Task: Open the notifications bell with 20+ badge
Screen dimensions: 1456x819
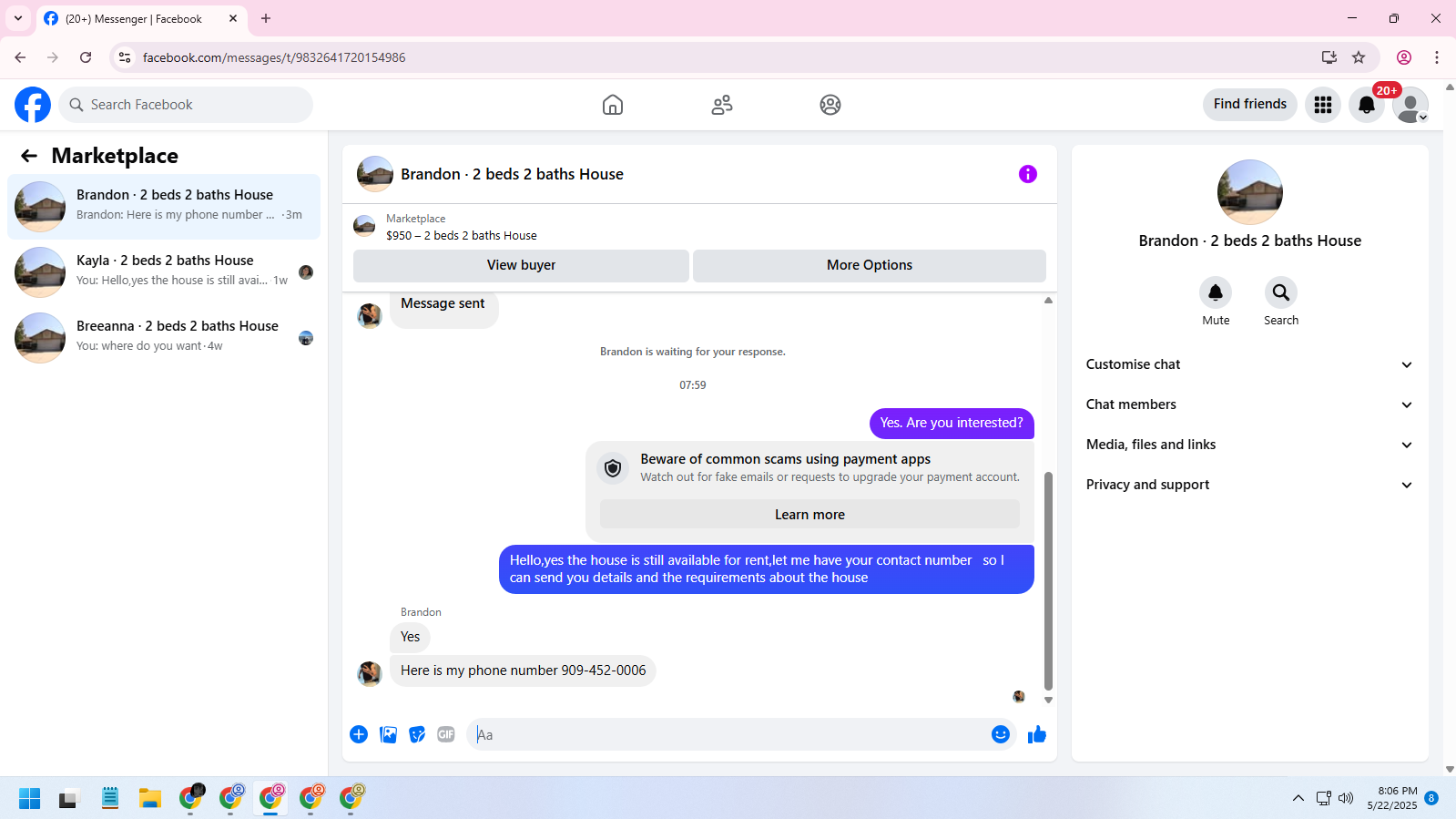Action: pos(1367,105)
